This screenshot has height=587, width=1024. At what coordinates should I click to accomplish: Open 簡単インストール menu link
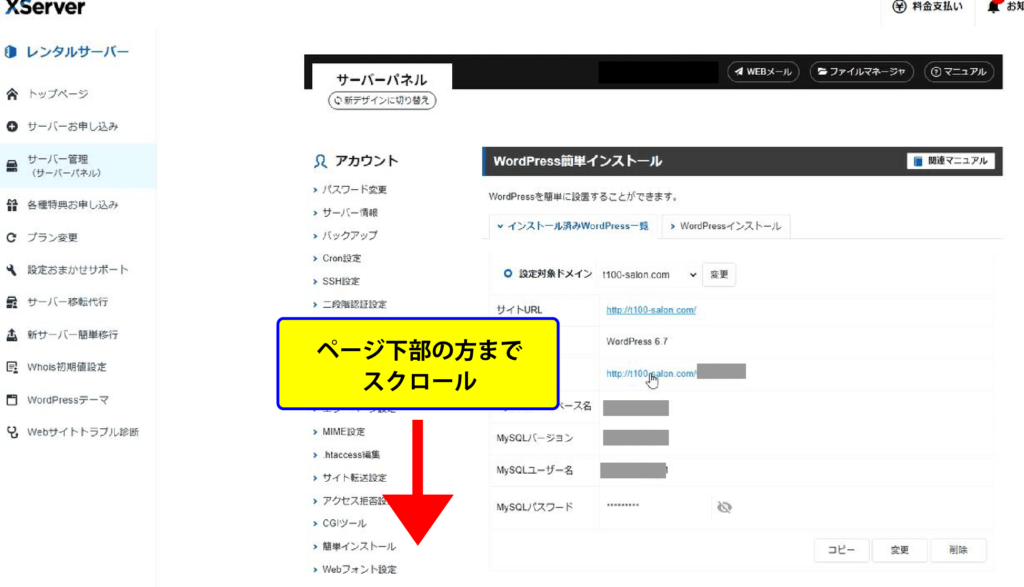(x=359, y=547)
